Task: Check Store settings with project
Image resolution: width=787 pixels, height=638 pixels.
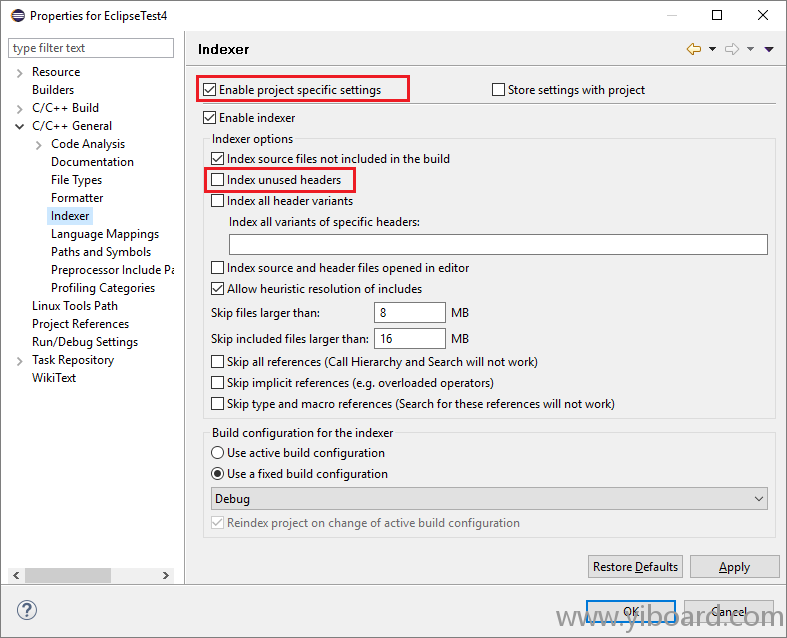Action: click(x=499, y=90)
